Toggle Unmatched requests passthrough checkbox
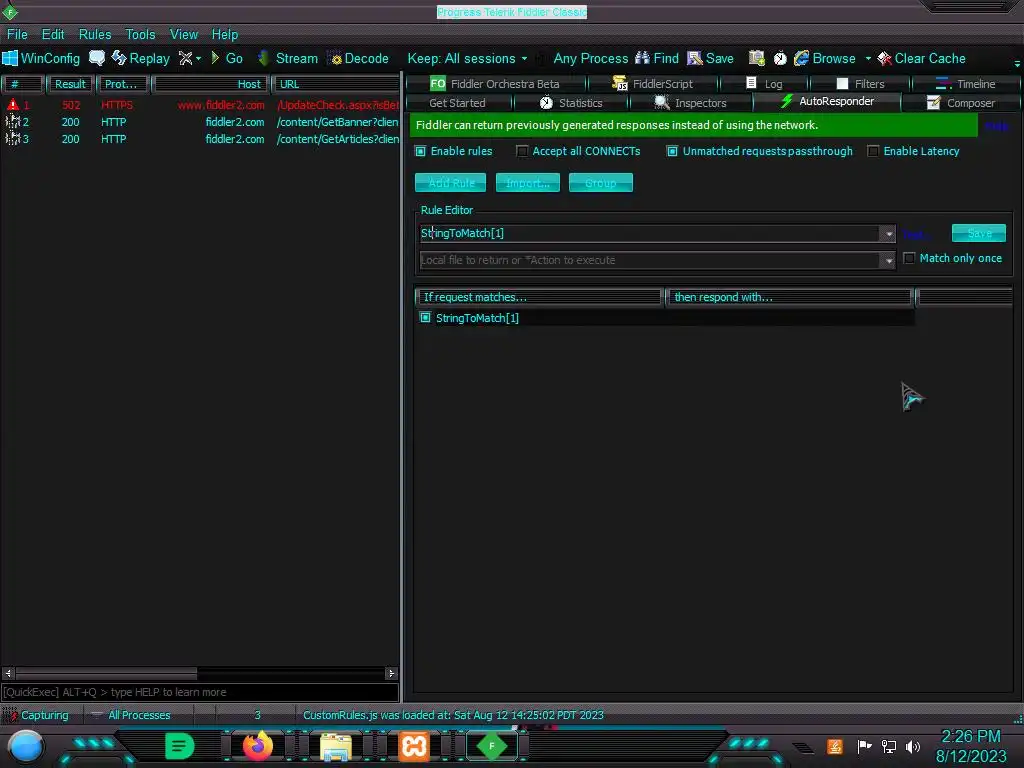This screenshot has height=768, width=1024. coord(672,152)
